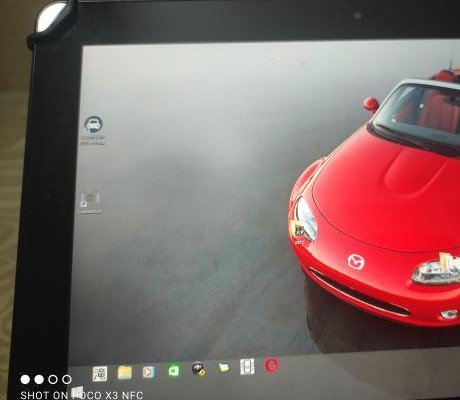Launch Opera browser from the taskbar

point(272,365)
